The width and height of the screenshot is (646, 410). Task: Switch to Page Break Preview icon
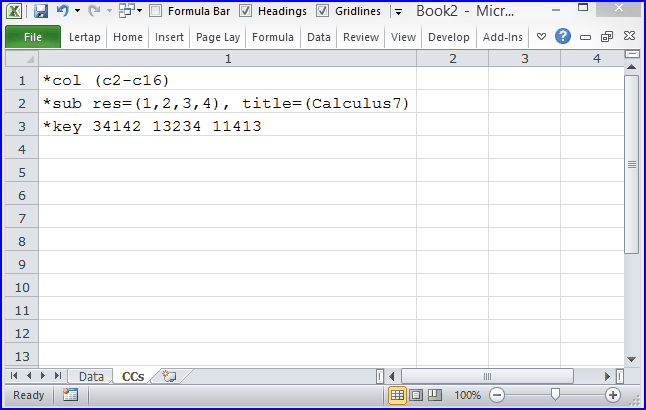coord(436,395)
